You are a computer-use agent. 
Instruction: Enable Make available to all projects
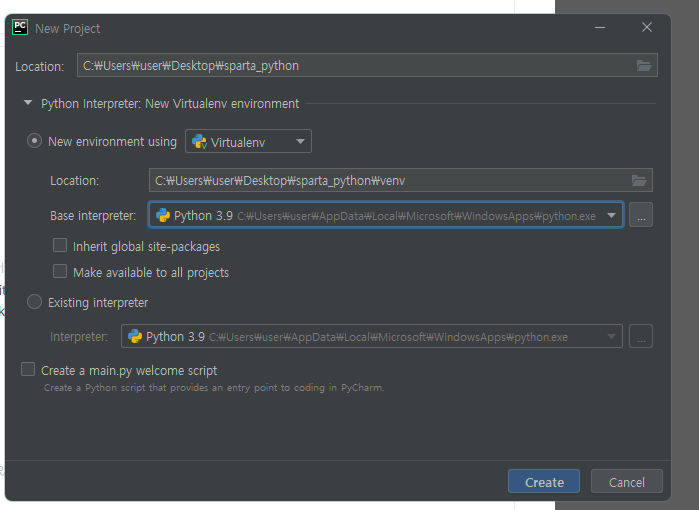[x=60, y=271]
